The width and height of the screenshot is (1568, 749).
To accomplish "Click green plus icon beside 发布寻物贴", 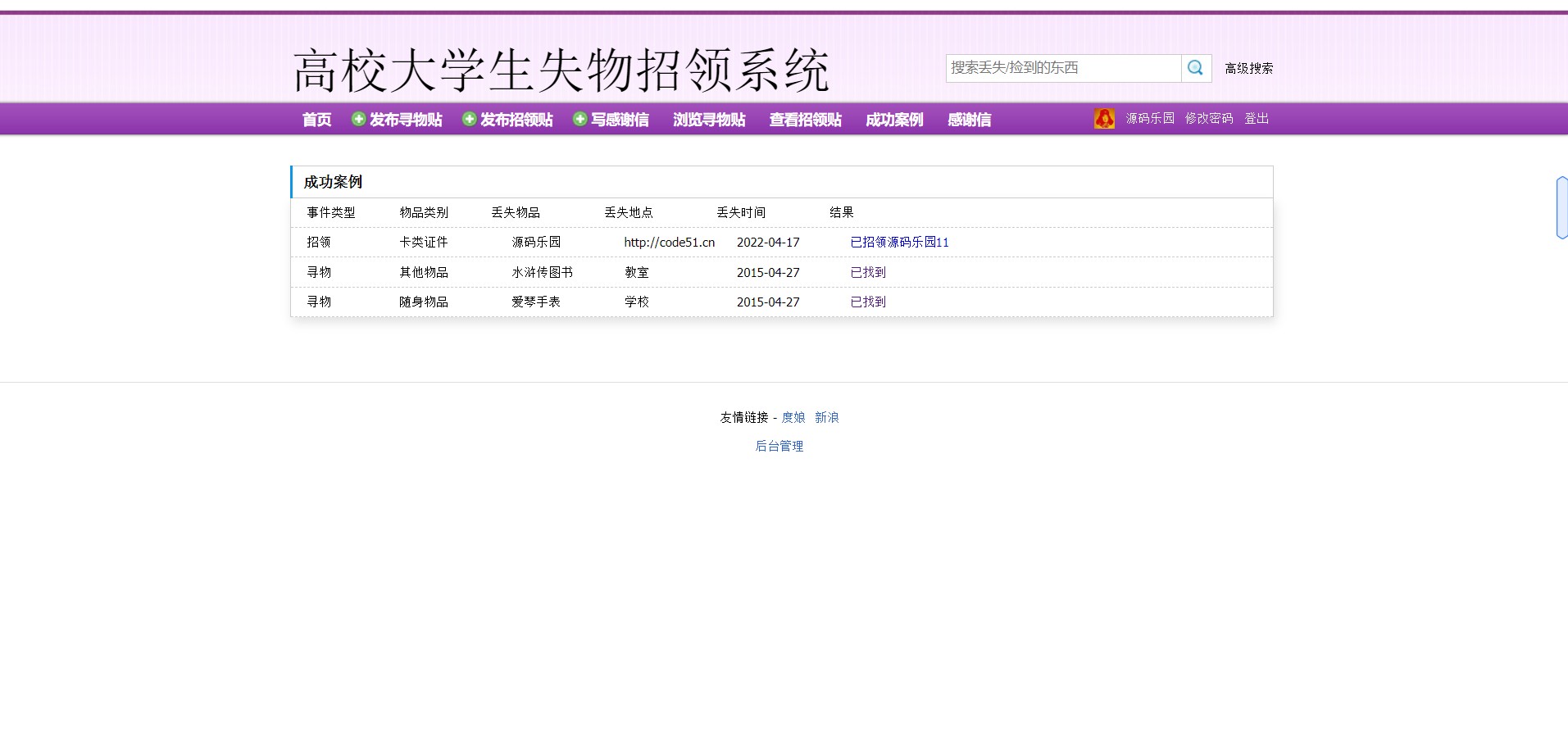I will (358, 120).
